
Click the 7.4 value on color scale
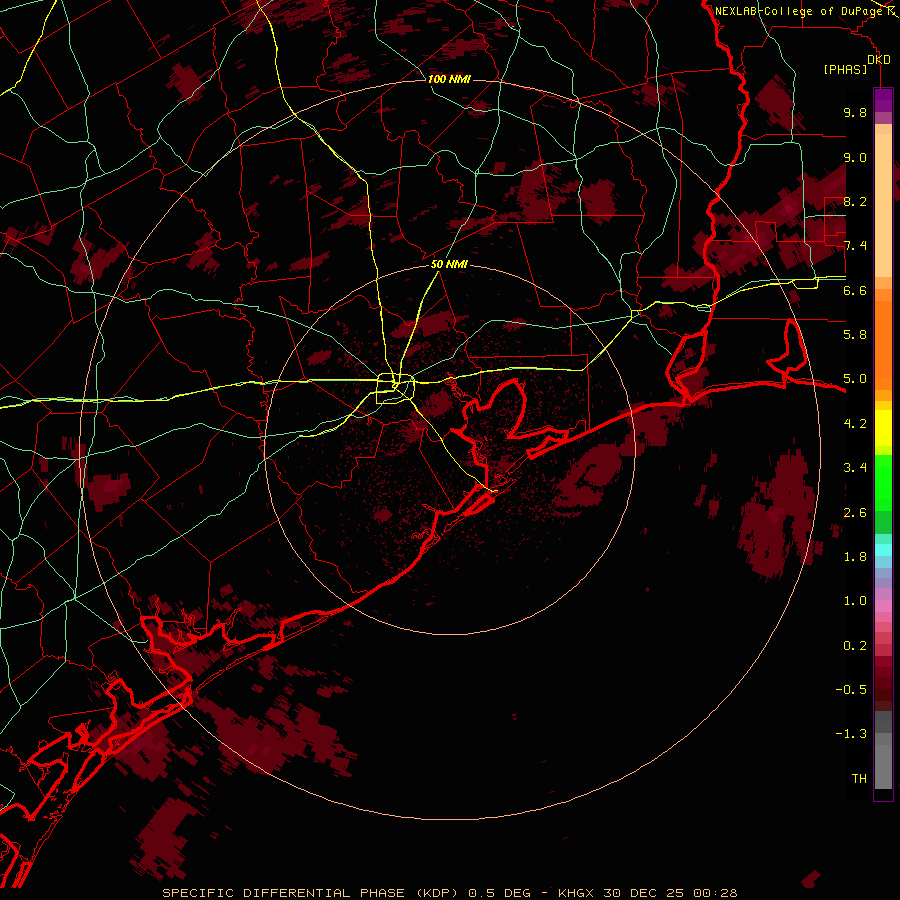tap(855, 246)
